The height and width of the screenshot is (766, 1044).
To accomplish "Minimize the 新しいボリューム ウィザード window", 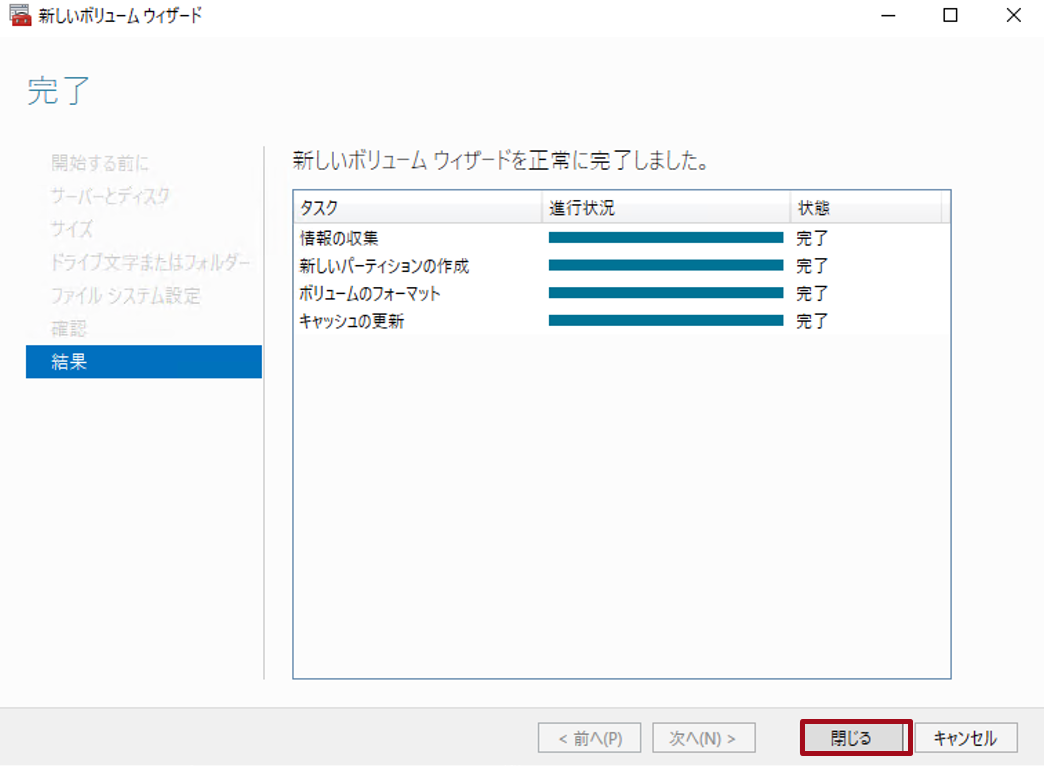I will pos(887,15).
